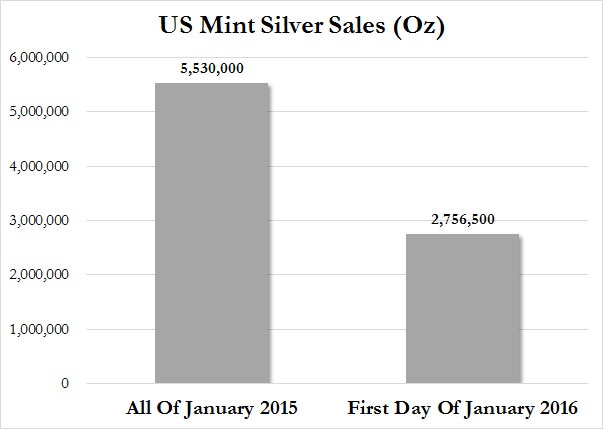Click the 1,000,000 y-axis label
The image size is (603, 429).
coord(40,329)
